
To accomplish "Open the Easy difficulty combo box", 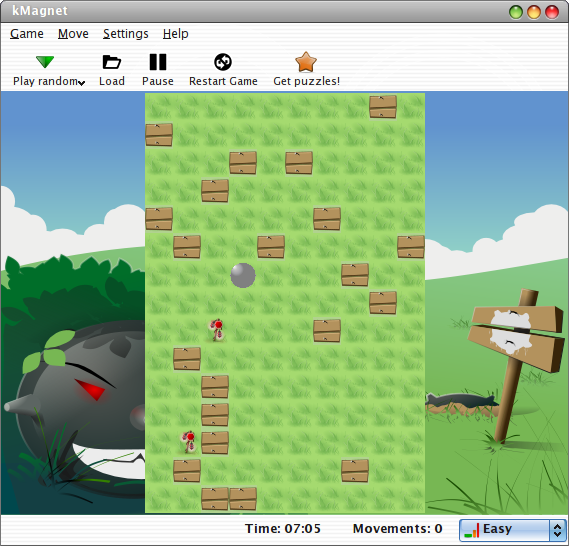I will click(512, 530).
